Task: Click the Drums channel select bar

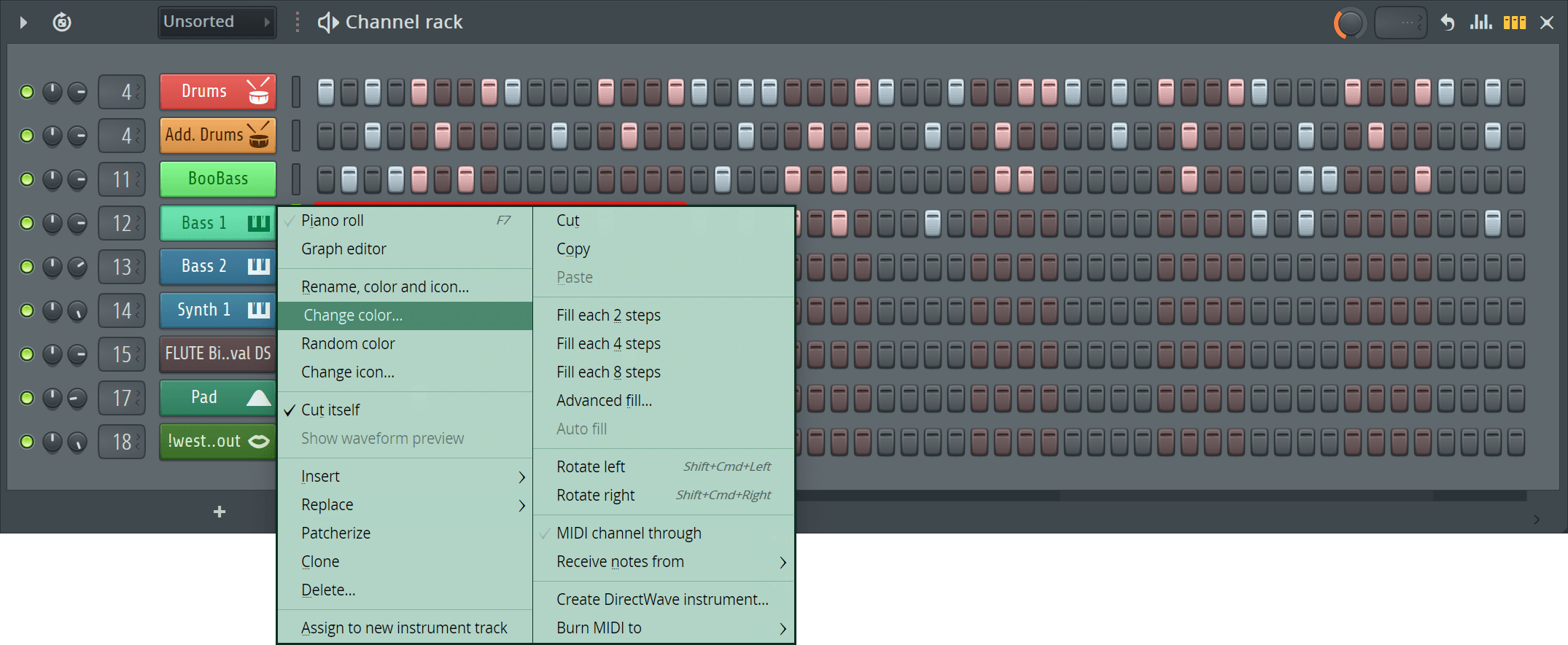Action: click(x=296, y=92)
